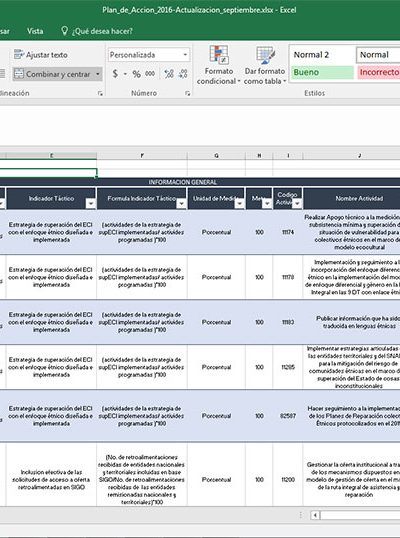Apply the Normal 2 cell style

[x=322, y=55]
